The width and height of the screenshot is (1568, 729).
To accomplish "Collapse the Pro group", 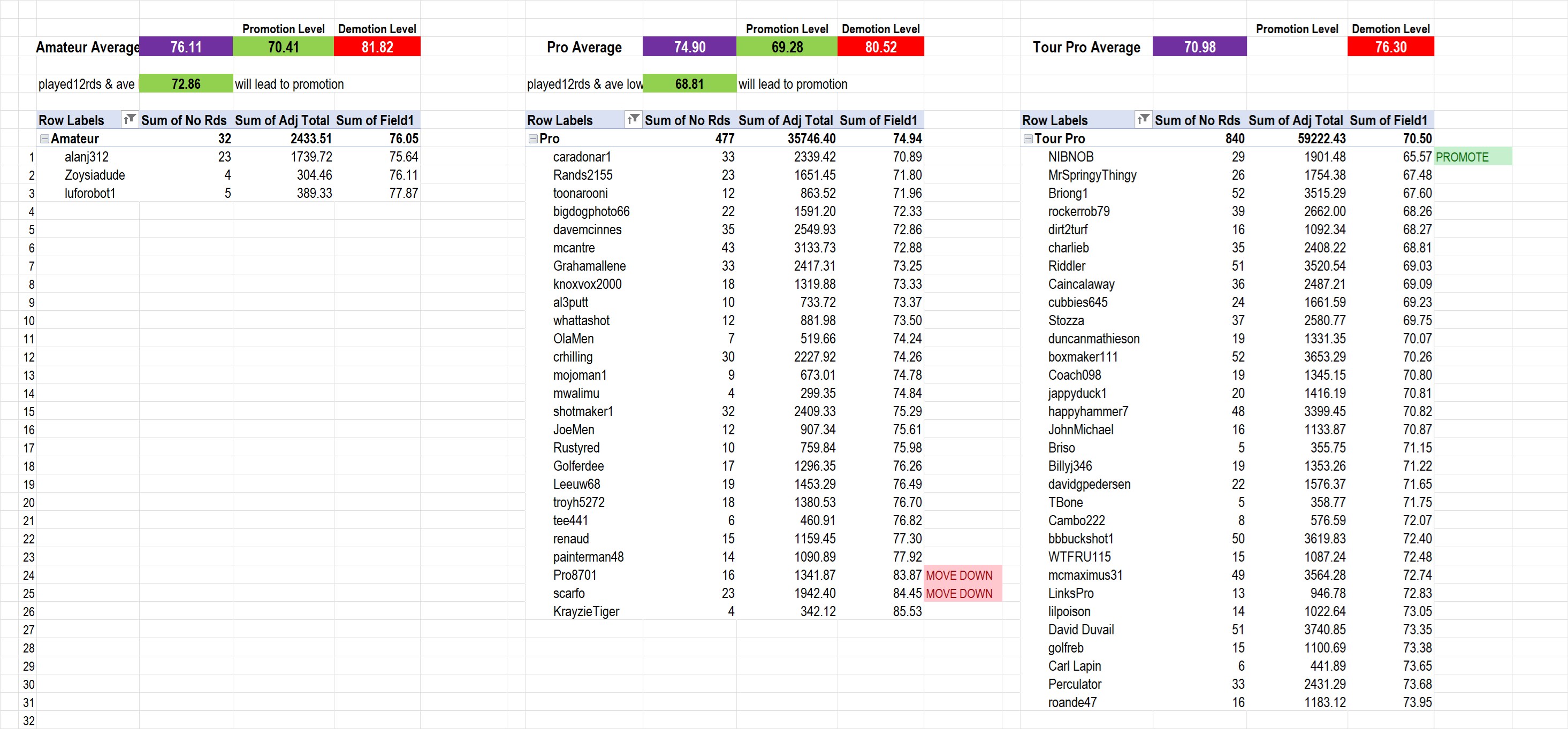I will click(533, 139).
